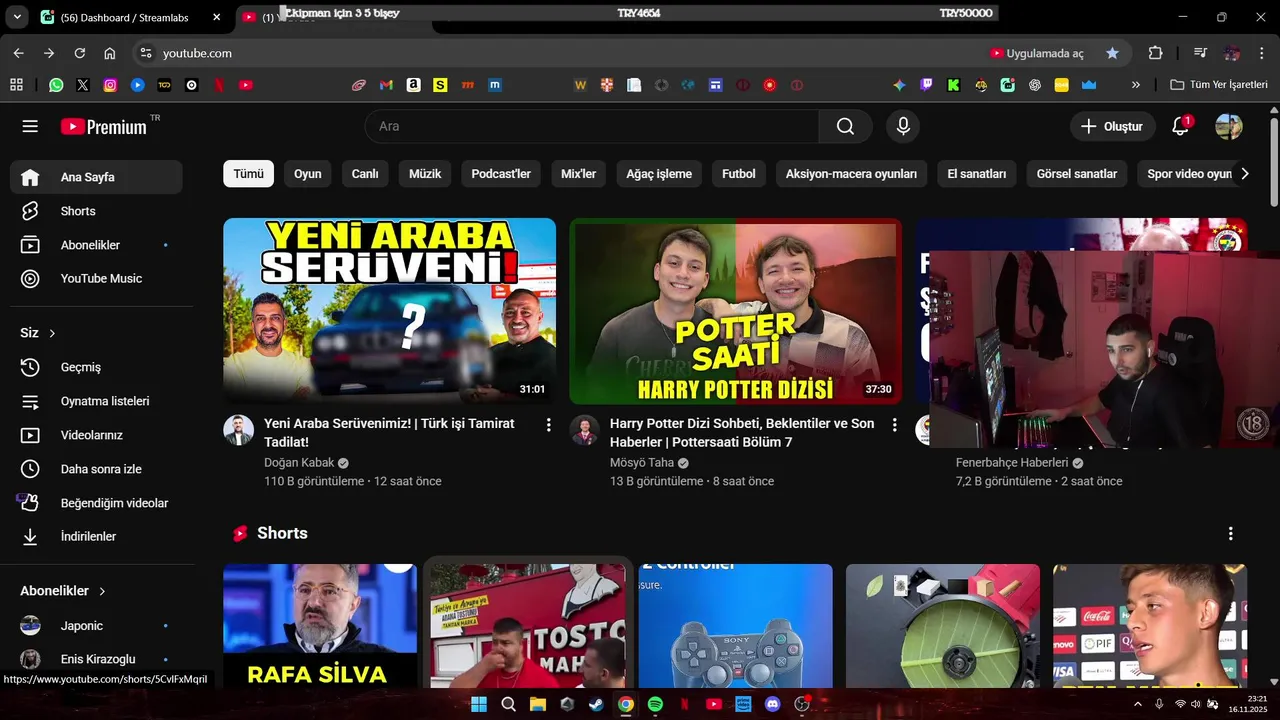Open the Mösyö Taha channel link
Viewport: 1280px width, 720px height.
(x=642, y=463)
